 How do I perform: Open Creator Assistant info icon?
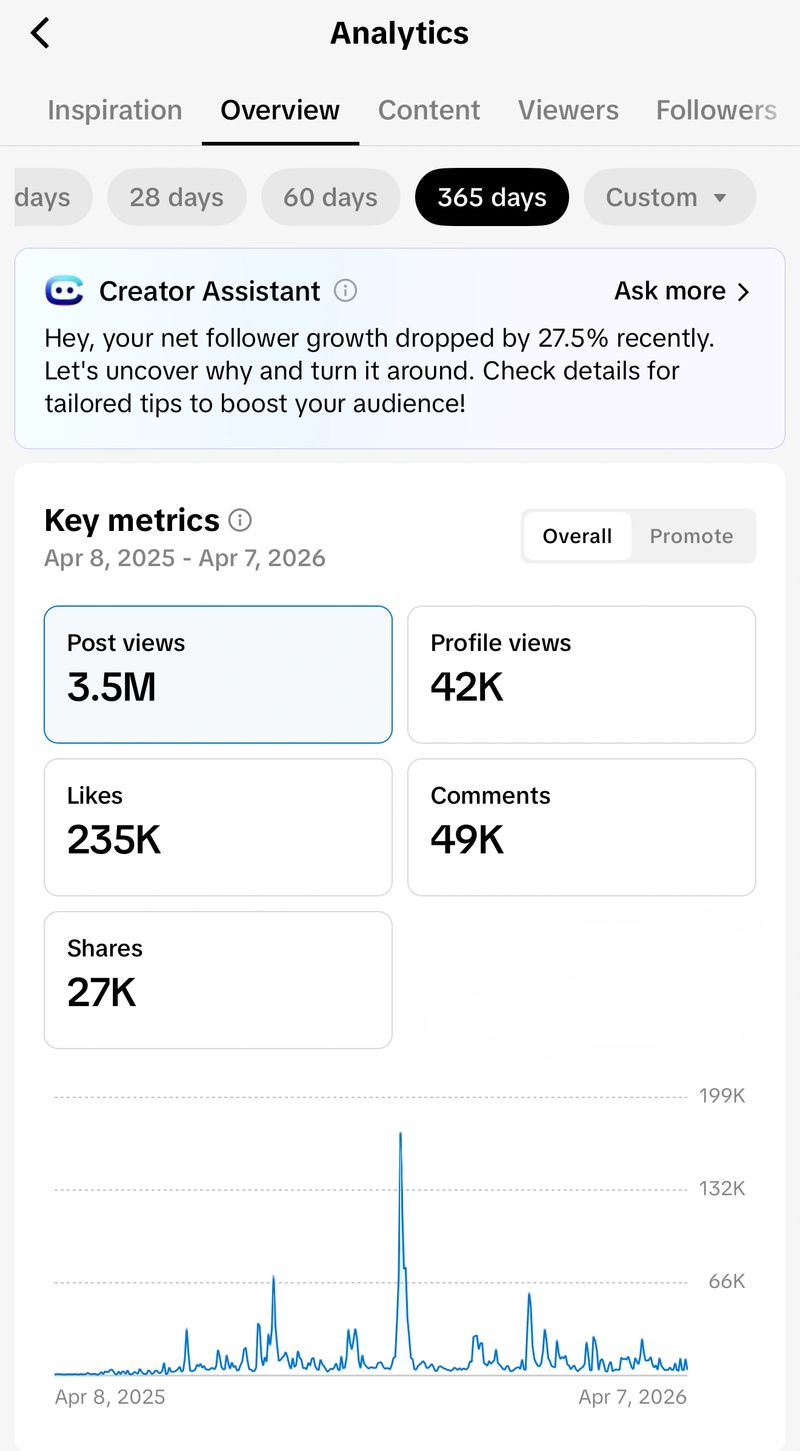pyautogui.click(x=345, y=291)
